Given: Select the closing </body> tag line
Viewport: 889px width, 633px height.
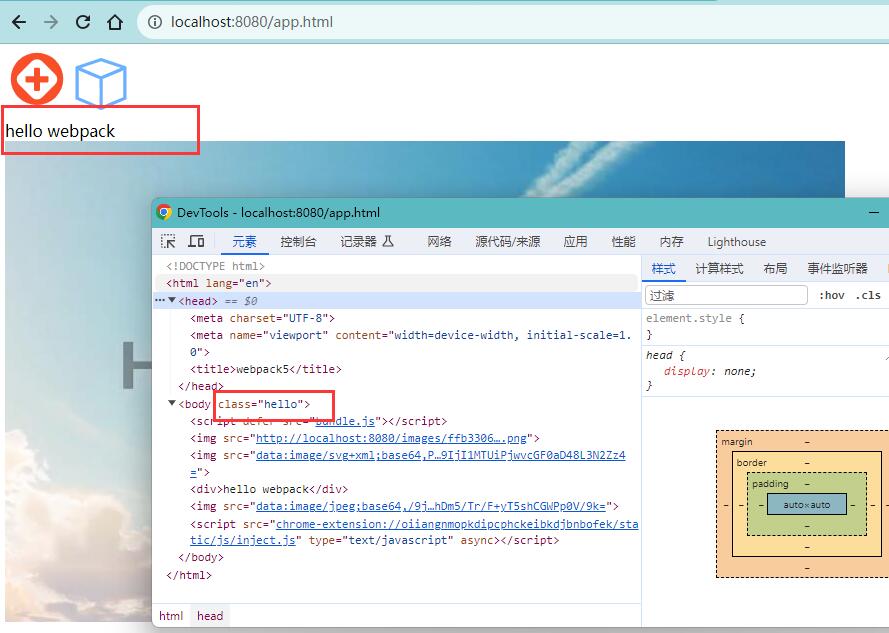Looking at the screenshot, I should pyautogui.click(x=201, y=557).
